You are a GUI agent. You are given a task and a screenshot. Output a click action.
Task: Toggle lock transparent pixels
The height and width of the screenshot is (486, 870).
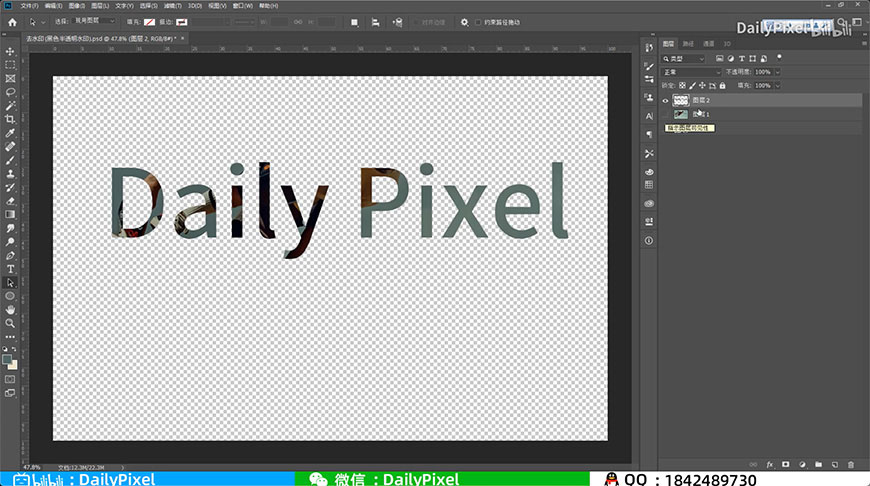682,85
